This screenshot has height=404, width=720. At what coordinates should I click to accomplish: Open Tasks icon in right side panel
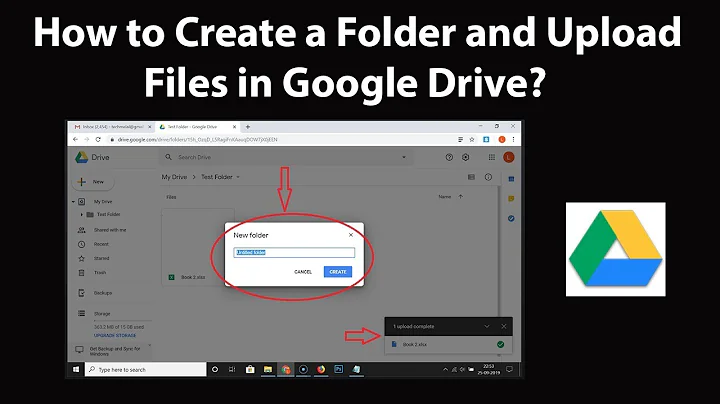point(511,219)
